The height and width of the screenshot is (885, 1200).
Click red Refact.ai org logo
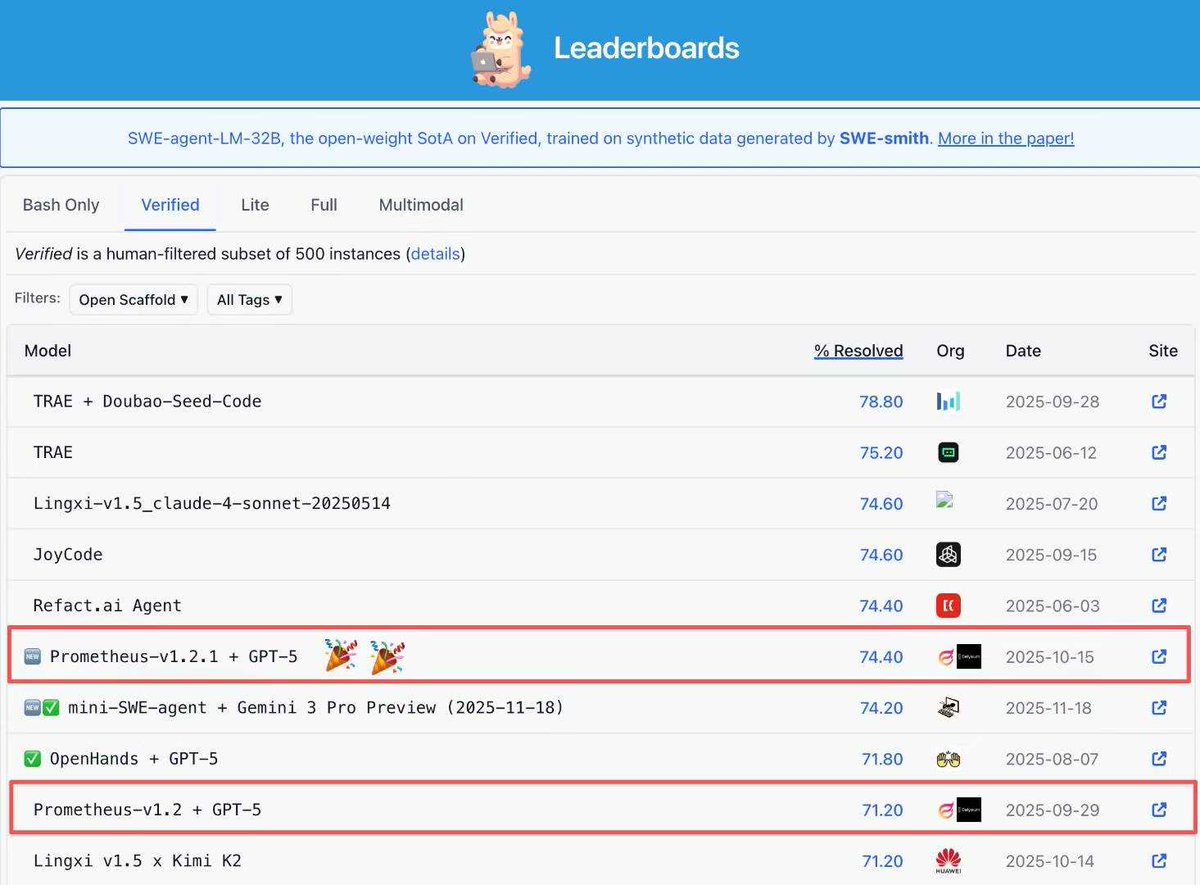(x=948, y=605)
